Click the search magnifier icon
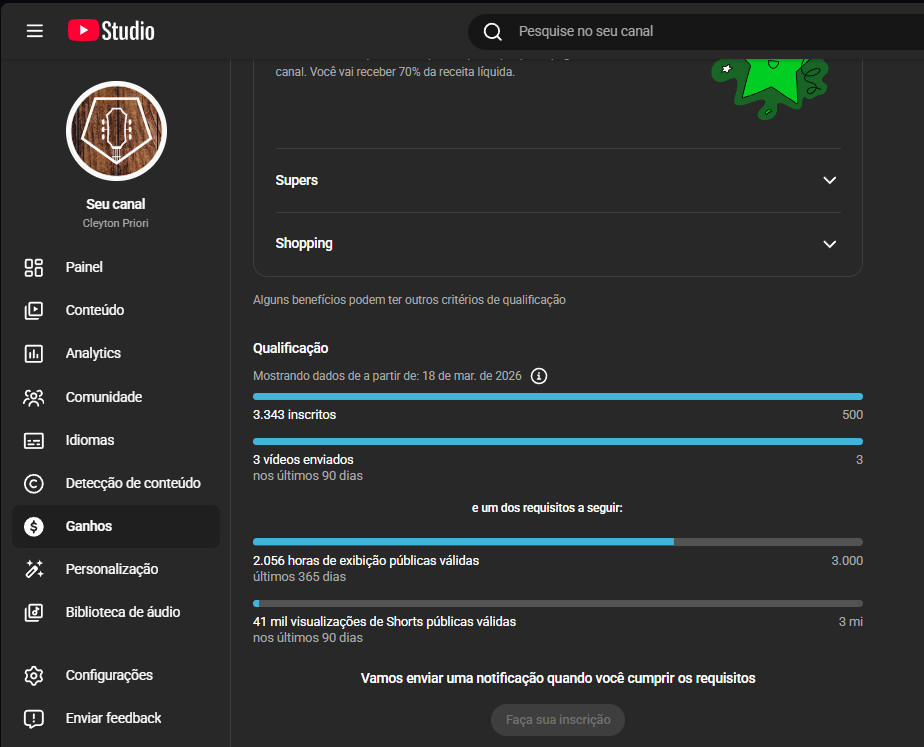 pyautogui.click(x=492, y=32)
